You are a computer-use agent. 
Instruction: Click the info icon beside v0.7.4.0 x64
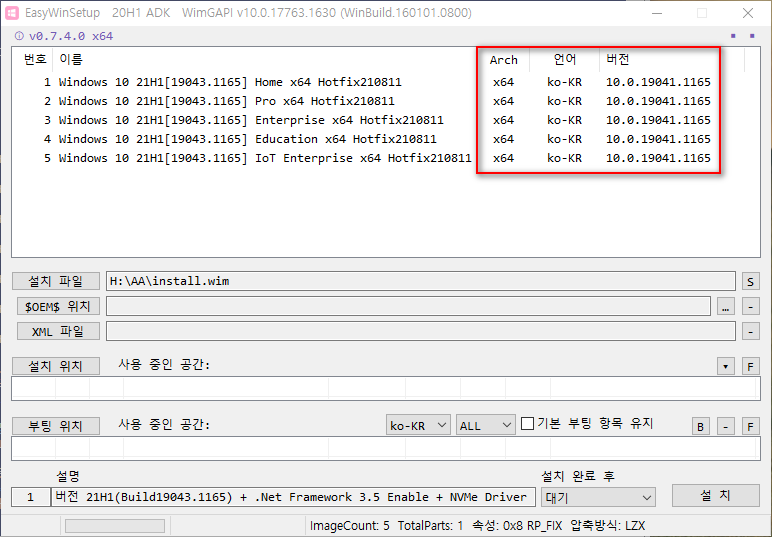click(x=19, y=36)
